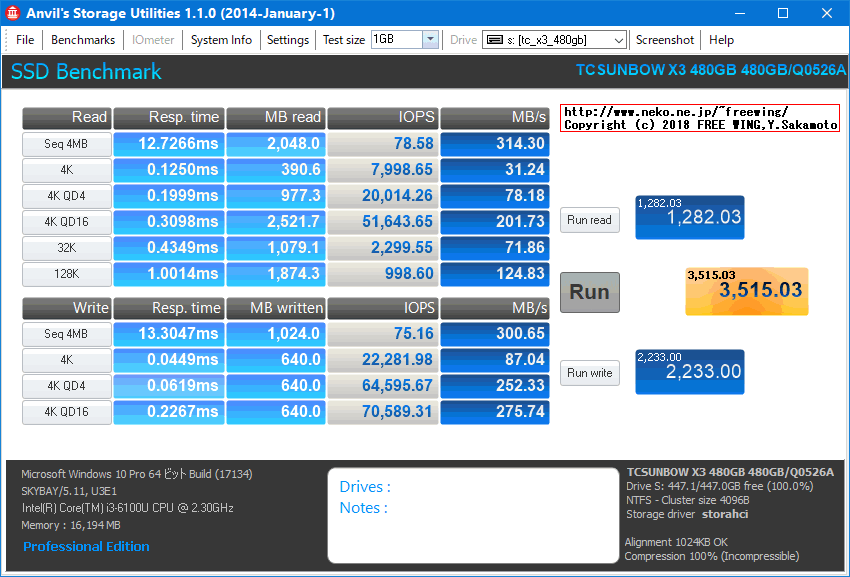Click the orange total score 3,515.03 box

(746, 291)
